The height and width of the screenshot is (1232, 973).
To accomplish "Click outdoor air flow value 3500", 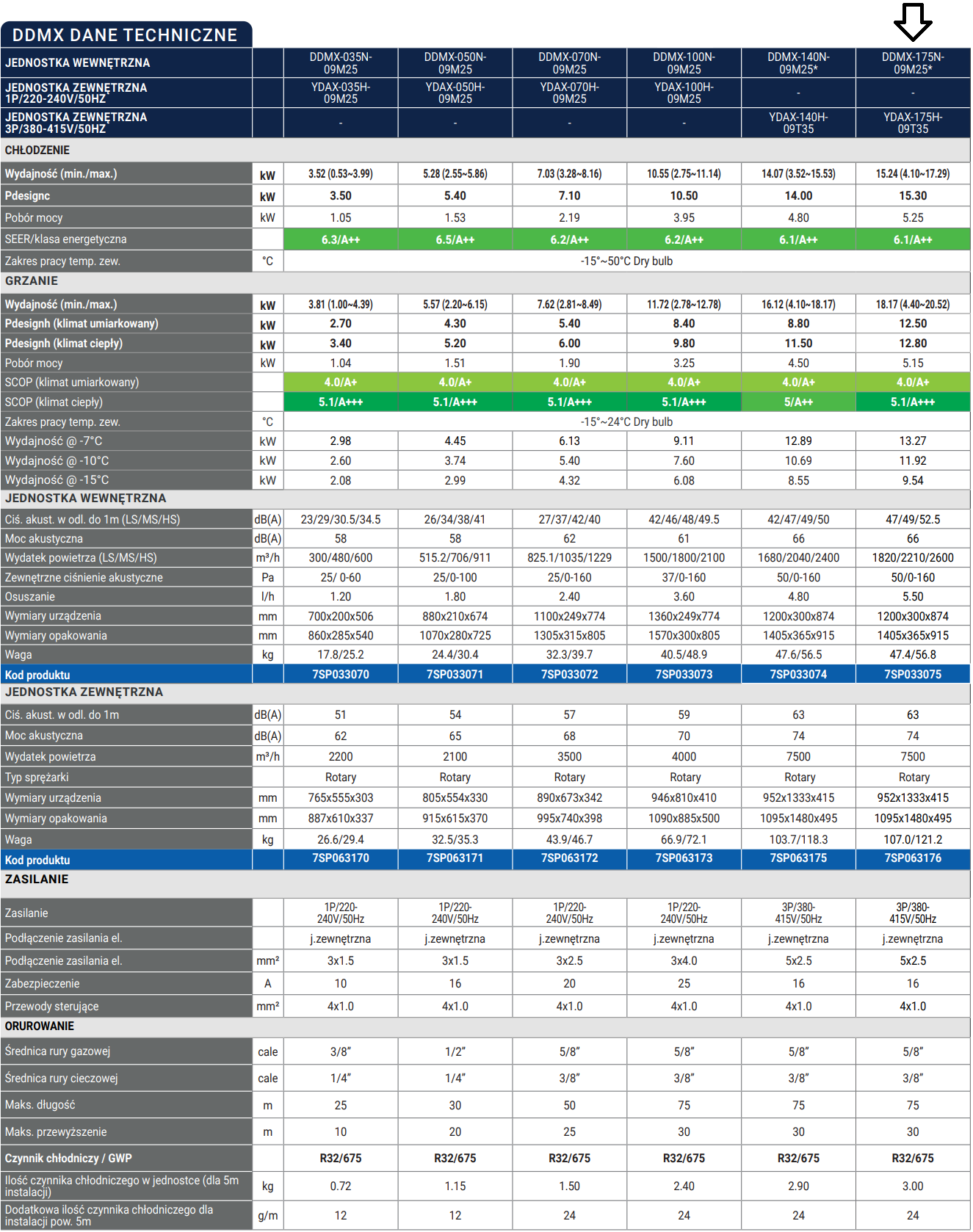I will point(570,757).
